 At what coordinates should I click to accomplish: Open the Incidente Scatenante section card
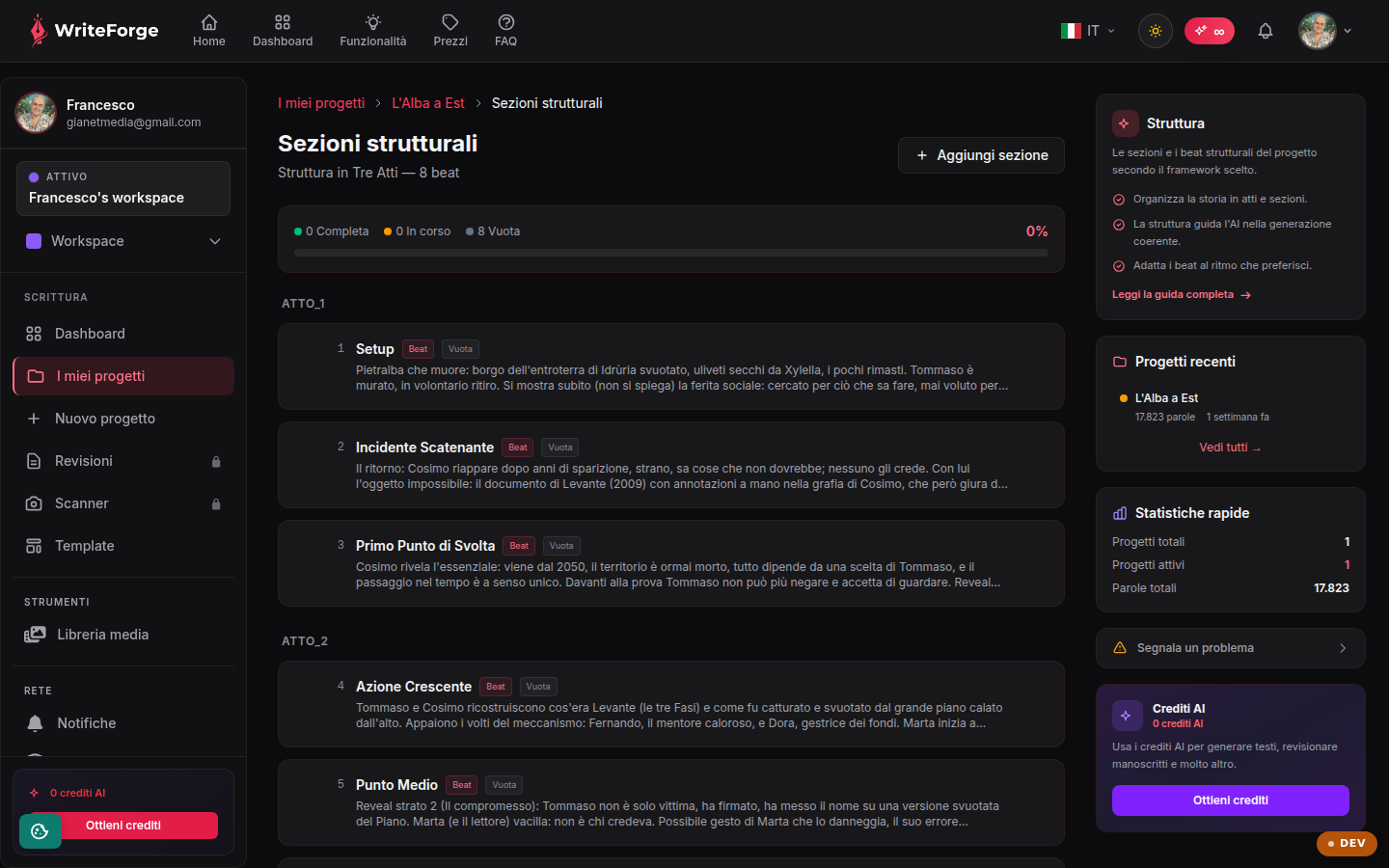[x=671, y=465]
